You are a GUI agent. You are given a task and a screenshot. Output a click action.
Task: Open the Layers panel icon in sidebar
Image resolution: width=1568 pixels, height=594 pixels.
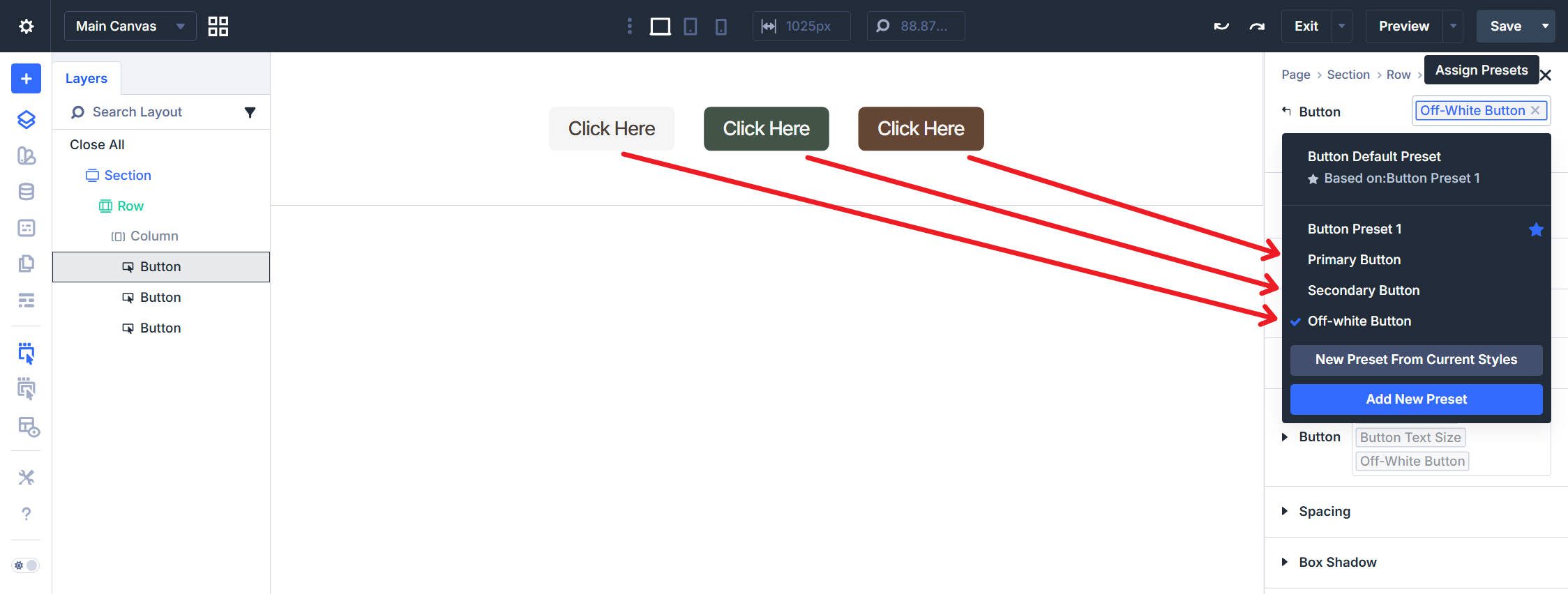click(x=26, y=120)
